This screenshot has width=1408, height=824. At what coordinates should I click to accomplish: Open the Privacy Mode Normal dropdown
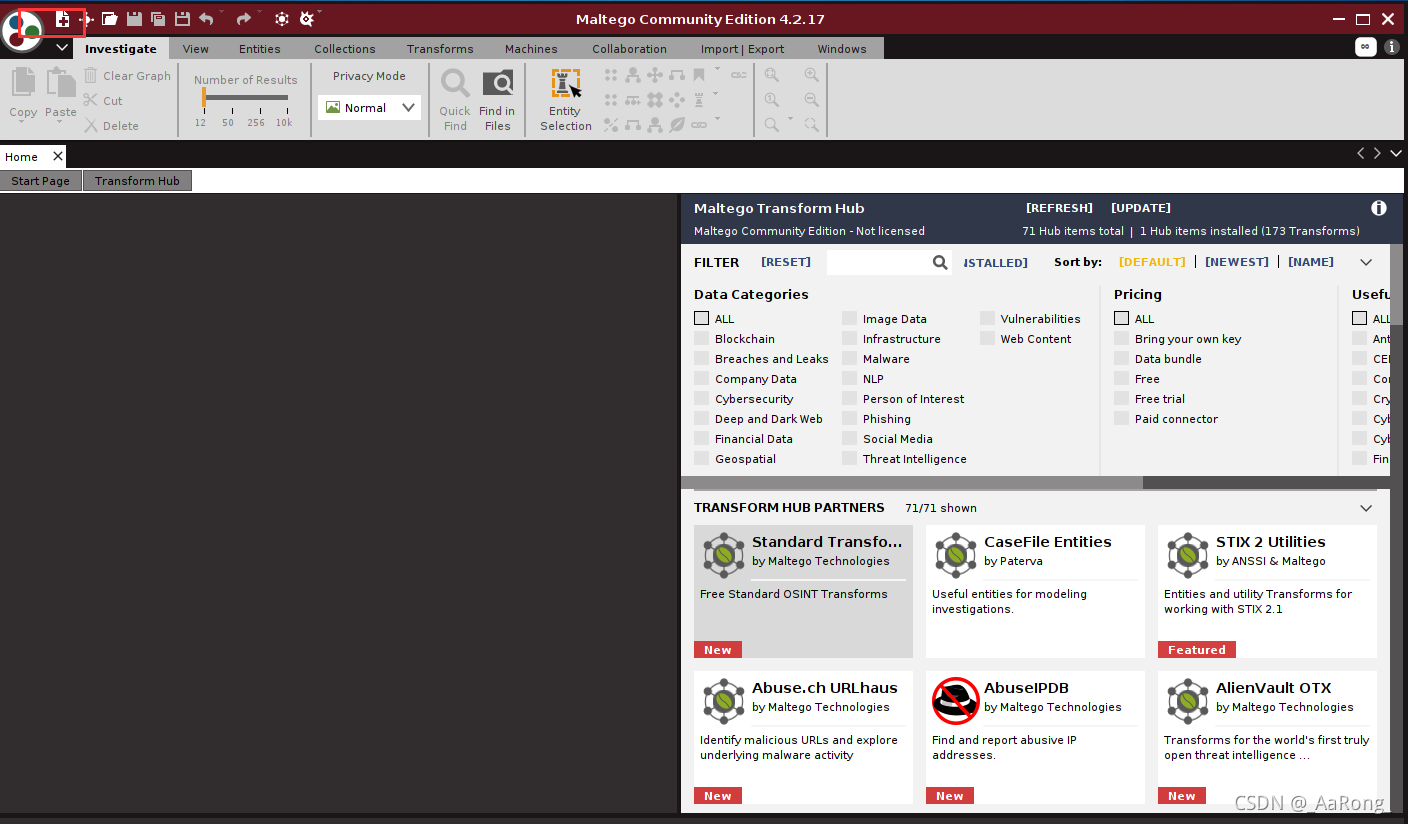point(369,108)
